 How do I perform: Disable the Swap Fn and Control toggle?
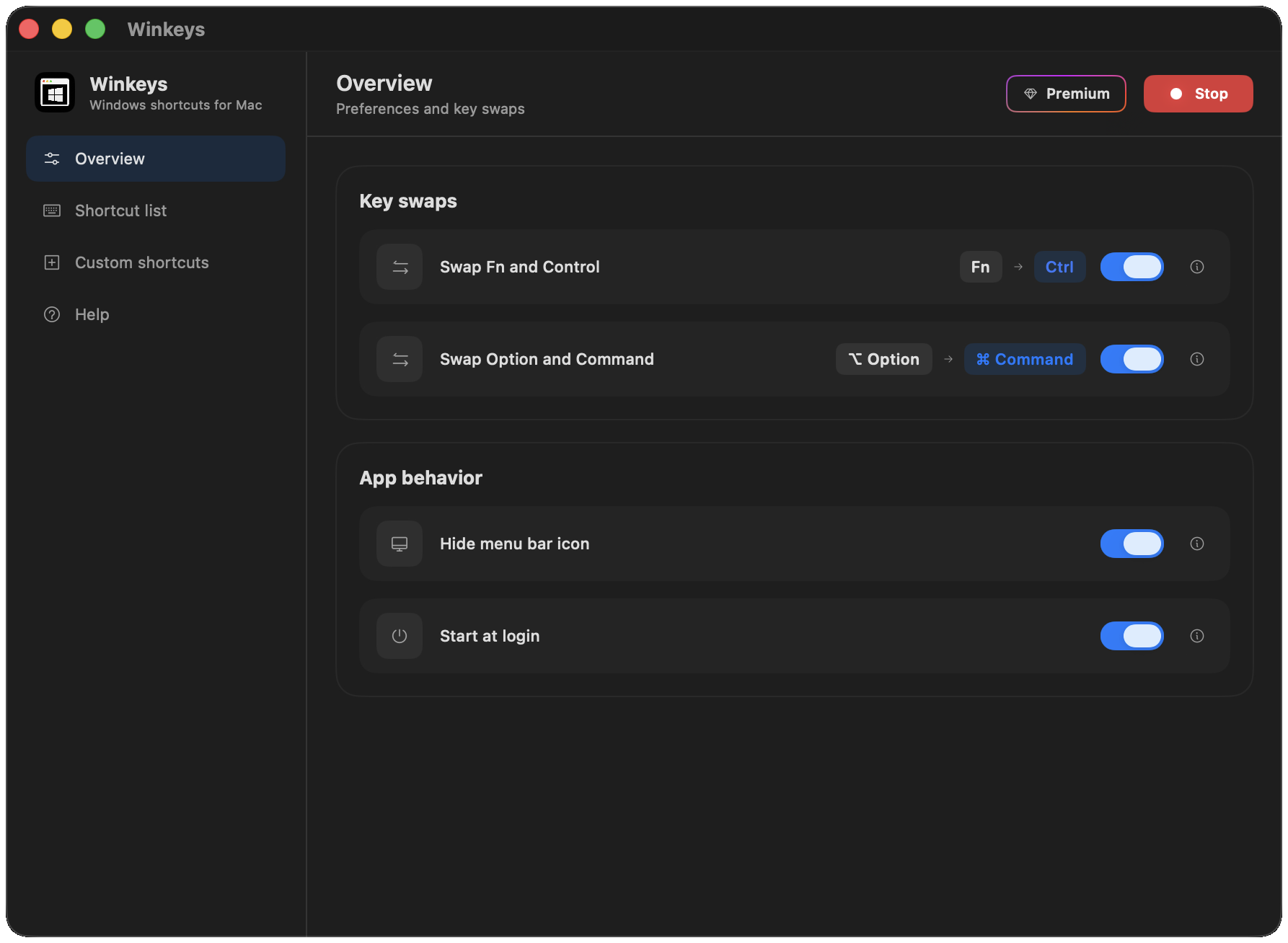(x=1132, y=267)
